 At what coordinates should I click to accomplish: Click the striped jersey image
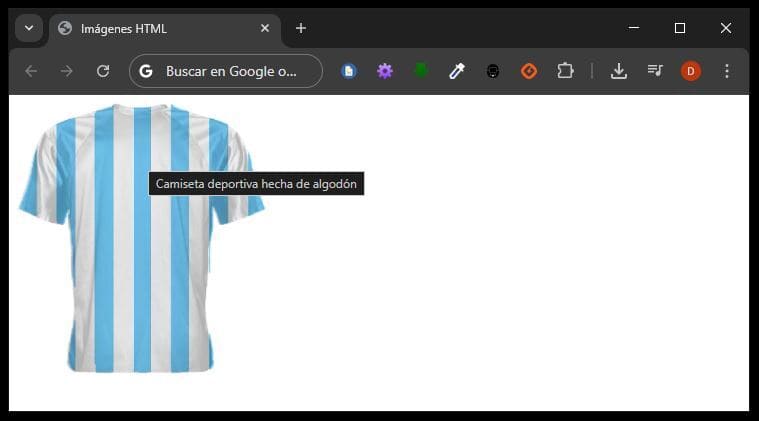pyautogui.click(x=141, y=238)
